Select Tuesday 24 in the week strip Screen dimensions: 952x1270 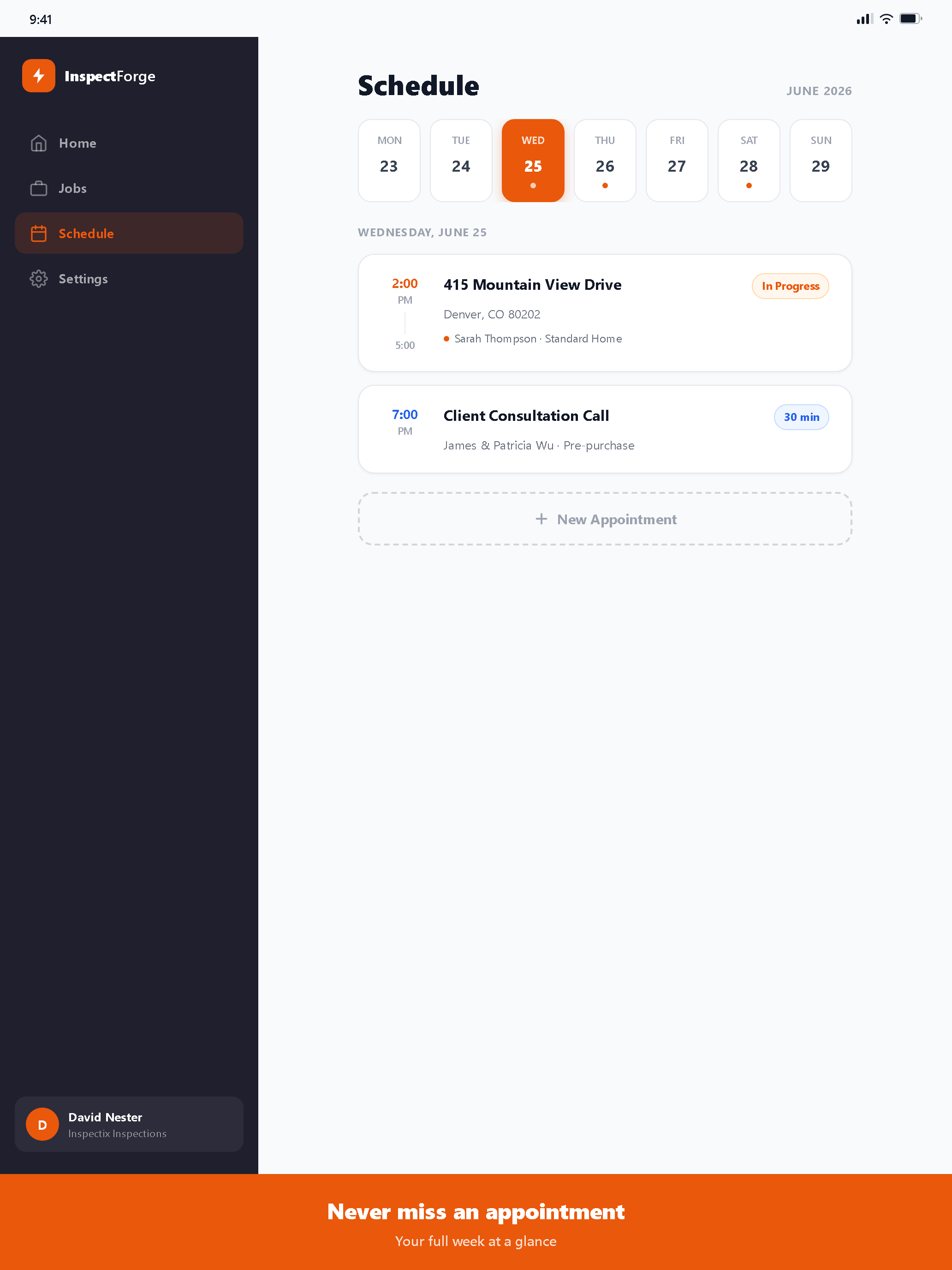[461, 161]
